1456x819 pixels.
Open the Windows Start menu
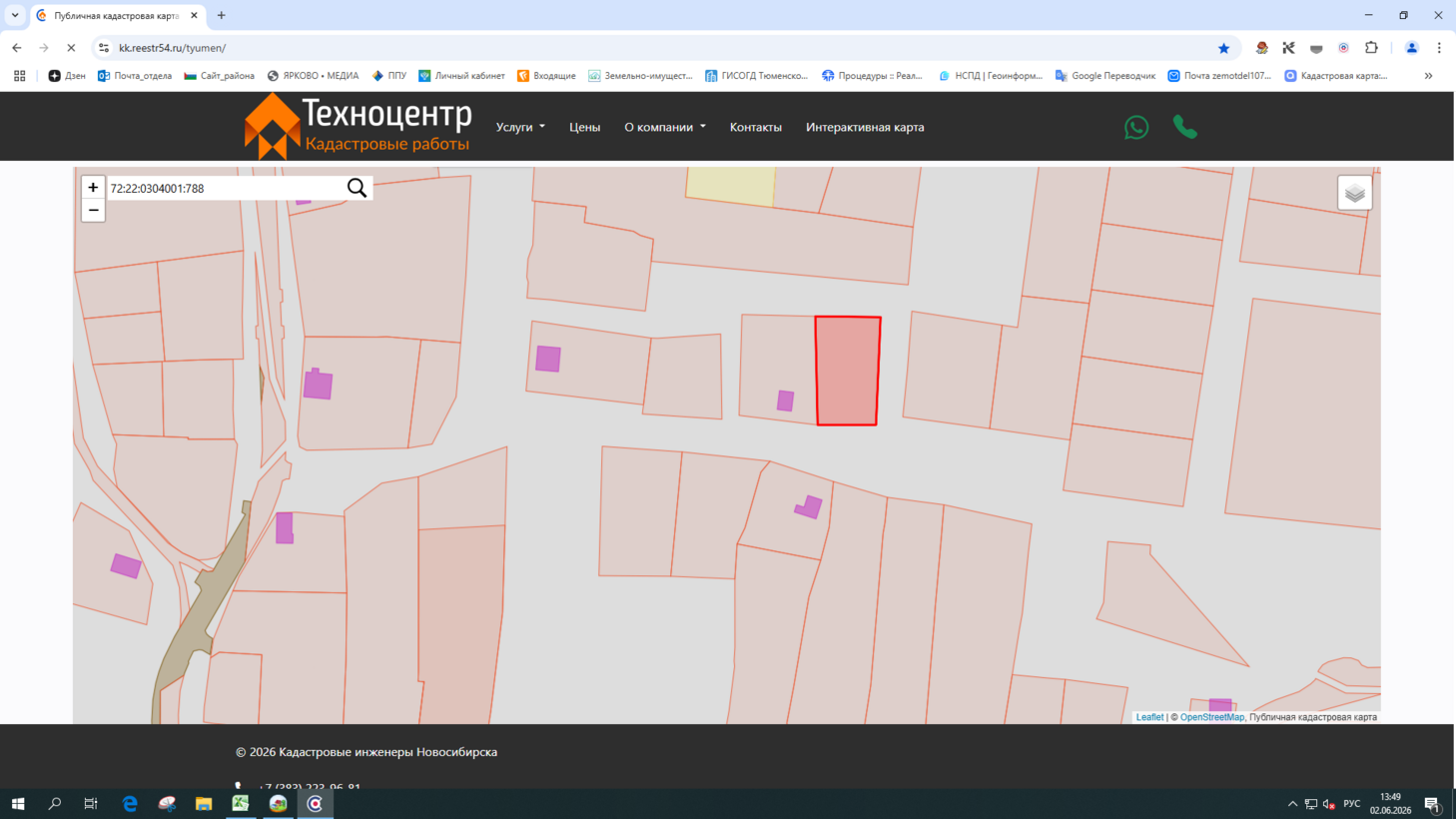tap(18, 804)
